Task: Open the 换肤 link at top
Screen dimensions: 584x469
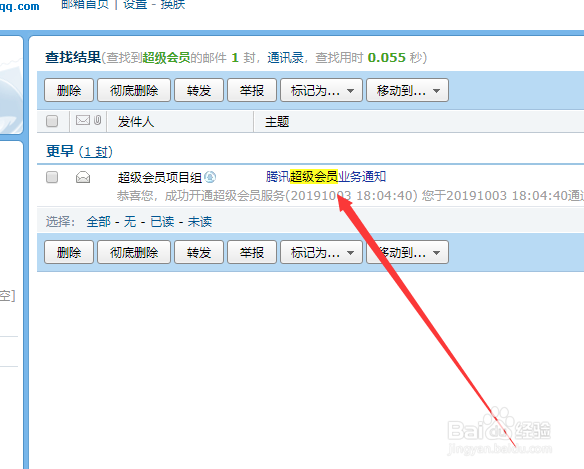Action: point(172,4)
